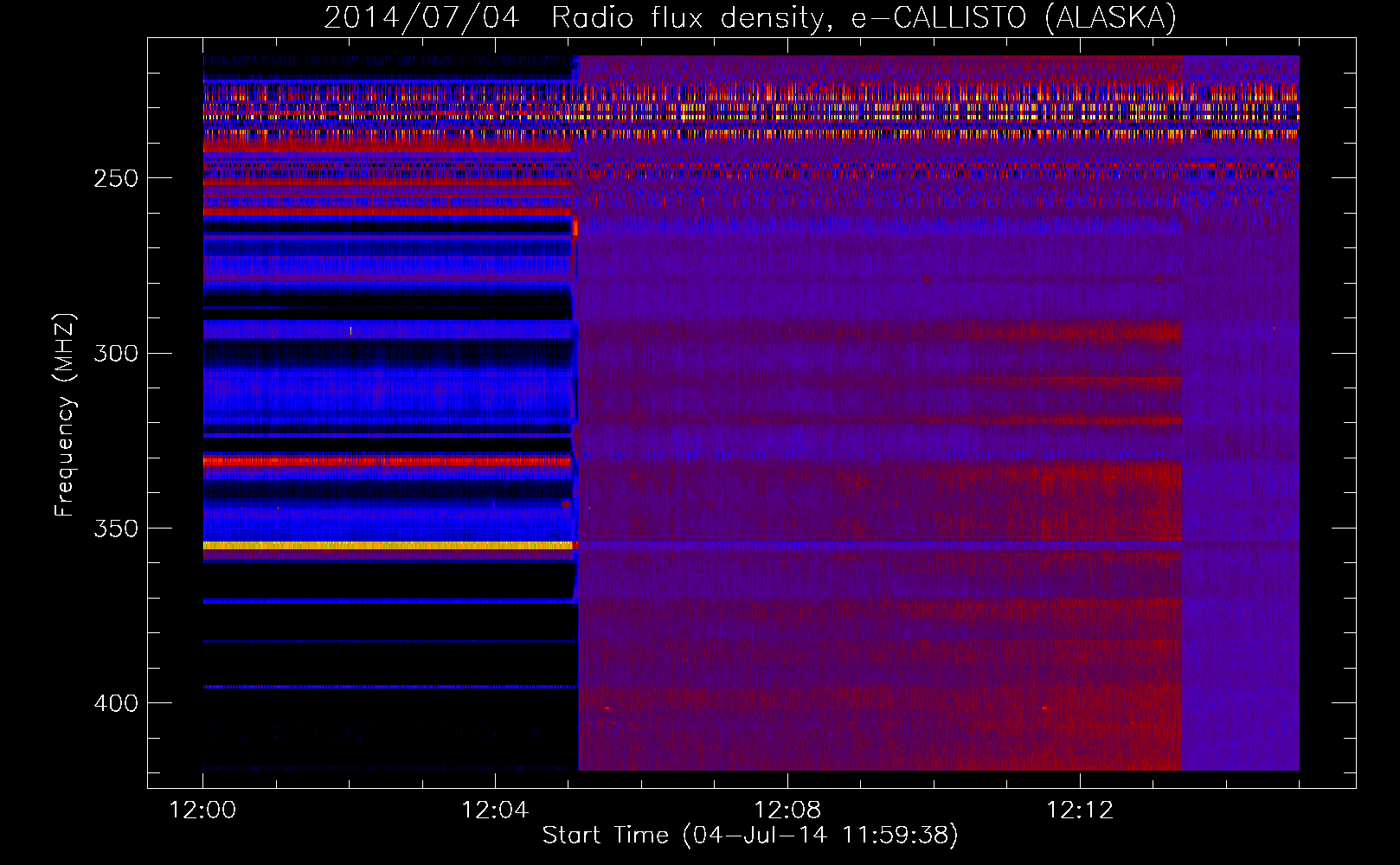The width and height of the screenshot is (1400, 865).
Task: Click the 12:00 time tick label
Action: click(202, 811)
